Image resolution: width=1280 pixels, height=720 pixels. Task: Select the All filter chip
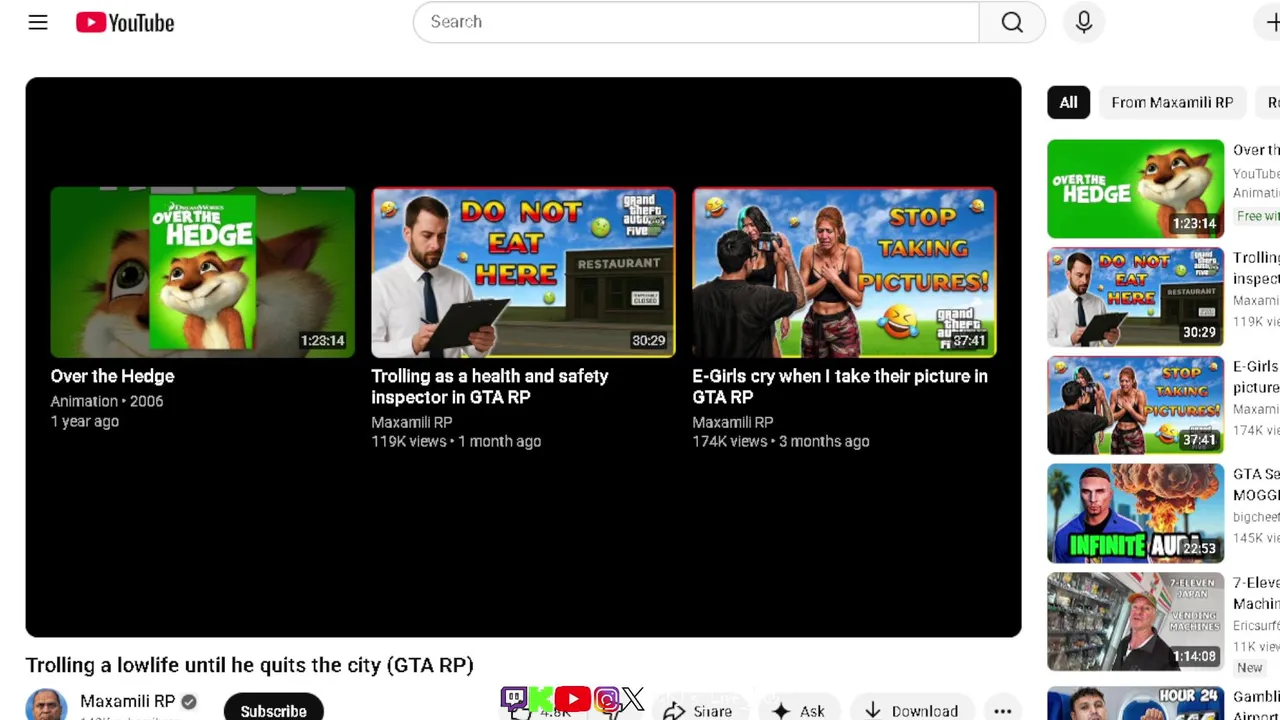(x=1068, y=102)
